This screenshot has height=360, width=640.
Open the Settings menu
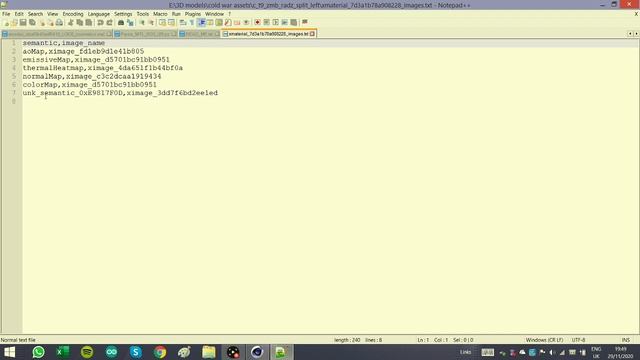point(123,14)
